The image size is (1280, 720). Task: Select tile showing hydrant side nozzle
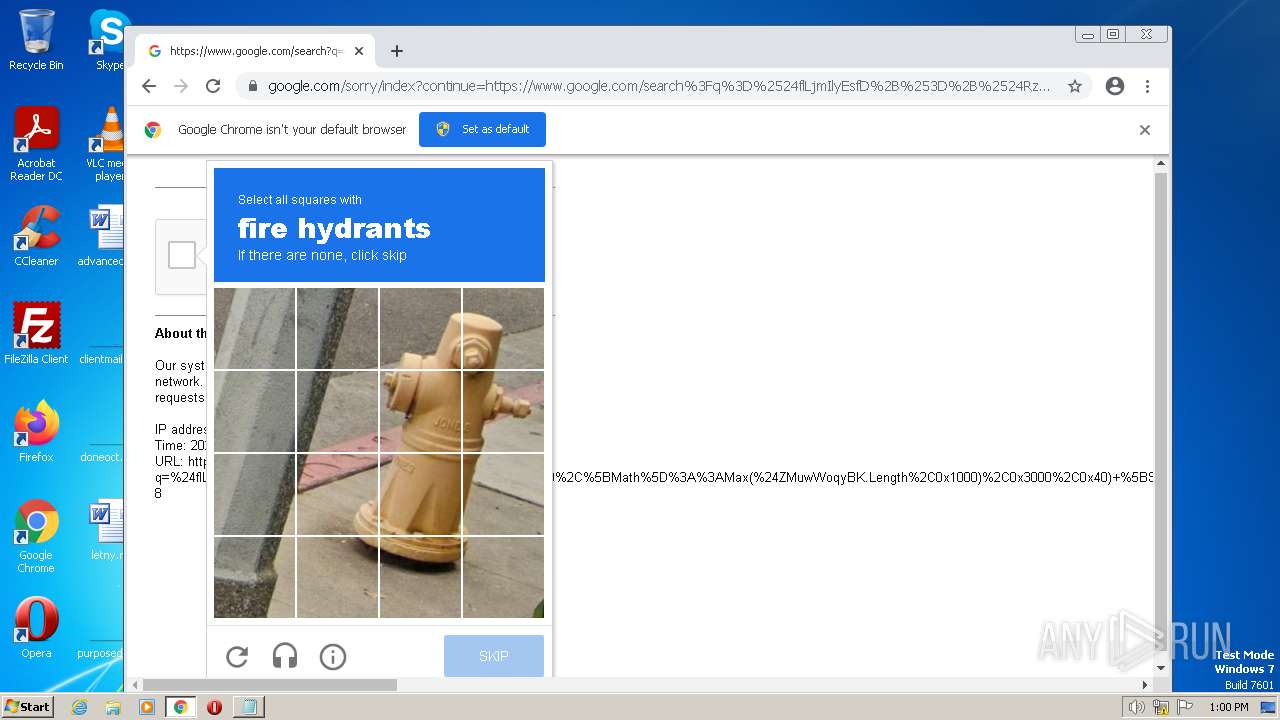pyautogui.click(x=503, y=411)
